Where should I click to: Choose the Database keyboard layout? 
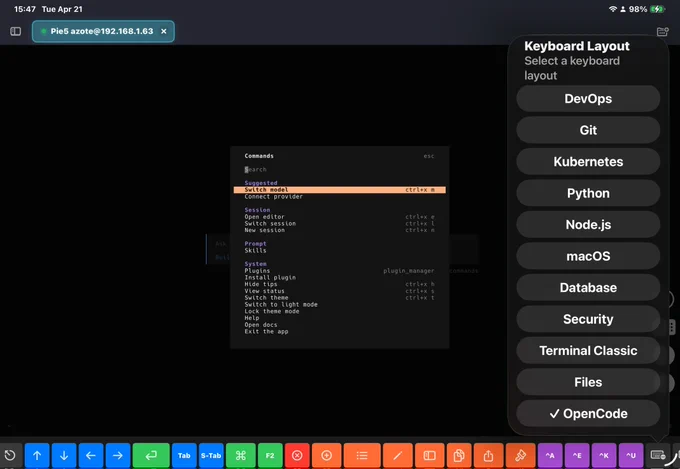point(588,288)
